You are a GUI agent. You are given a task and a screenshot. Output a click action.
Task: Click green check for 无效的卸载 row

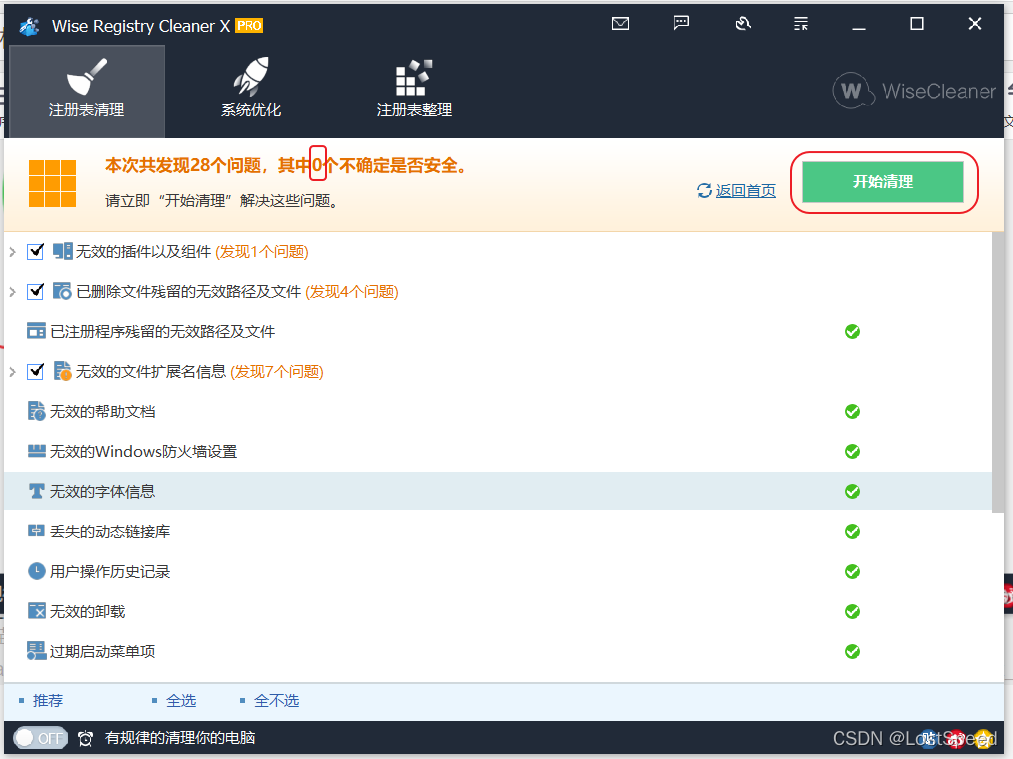click(x=852, y=611)
